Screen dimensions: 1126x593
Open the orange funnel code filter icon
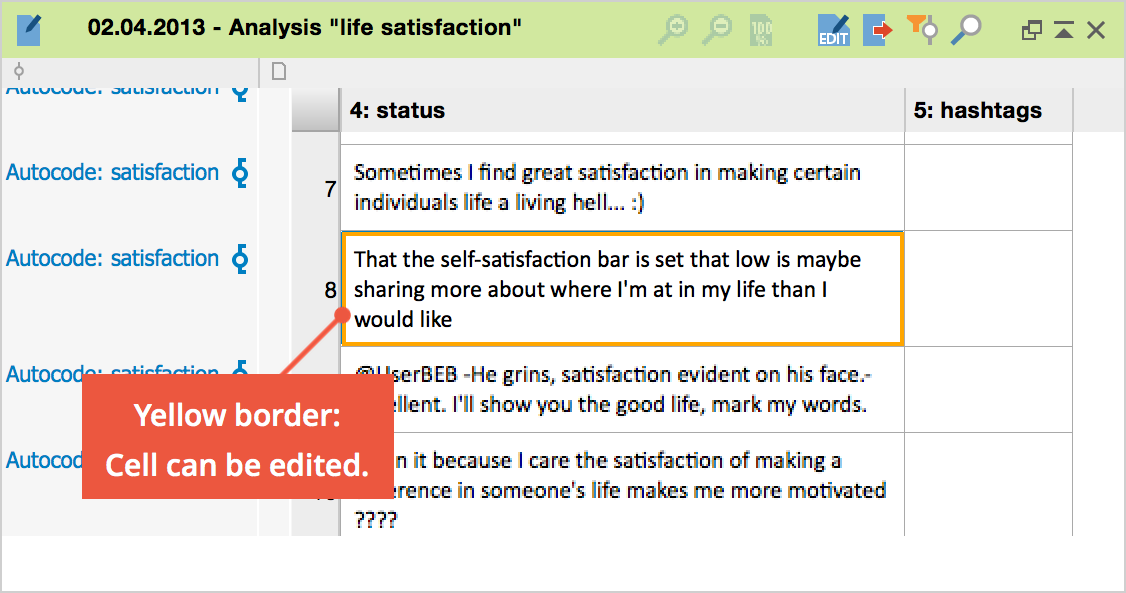click(923, 30)
